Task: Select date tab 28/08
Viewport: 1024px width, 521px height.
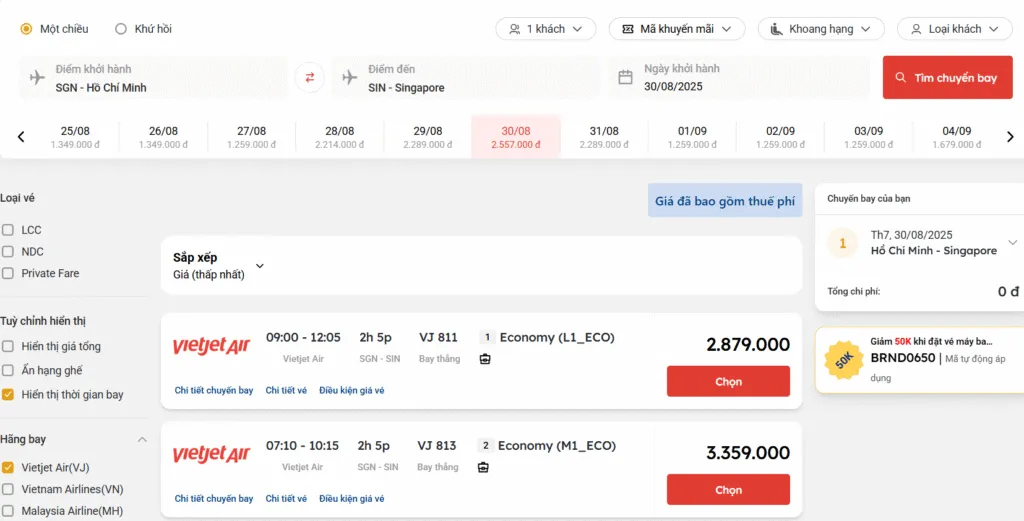Action: [340, 137]
